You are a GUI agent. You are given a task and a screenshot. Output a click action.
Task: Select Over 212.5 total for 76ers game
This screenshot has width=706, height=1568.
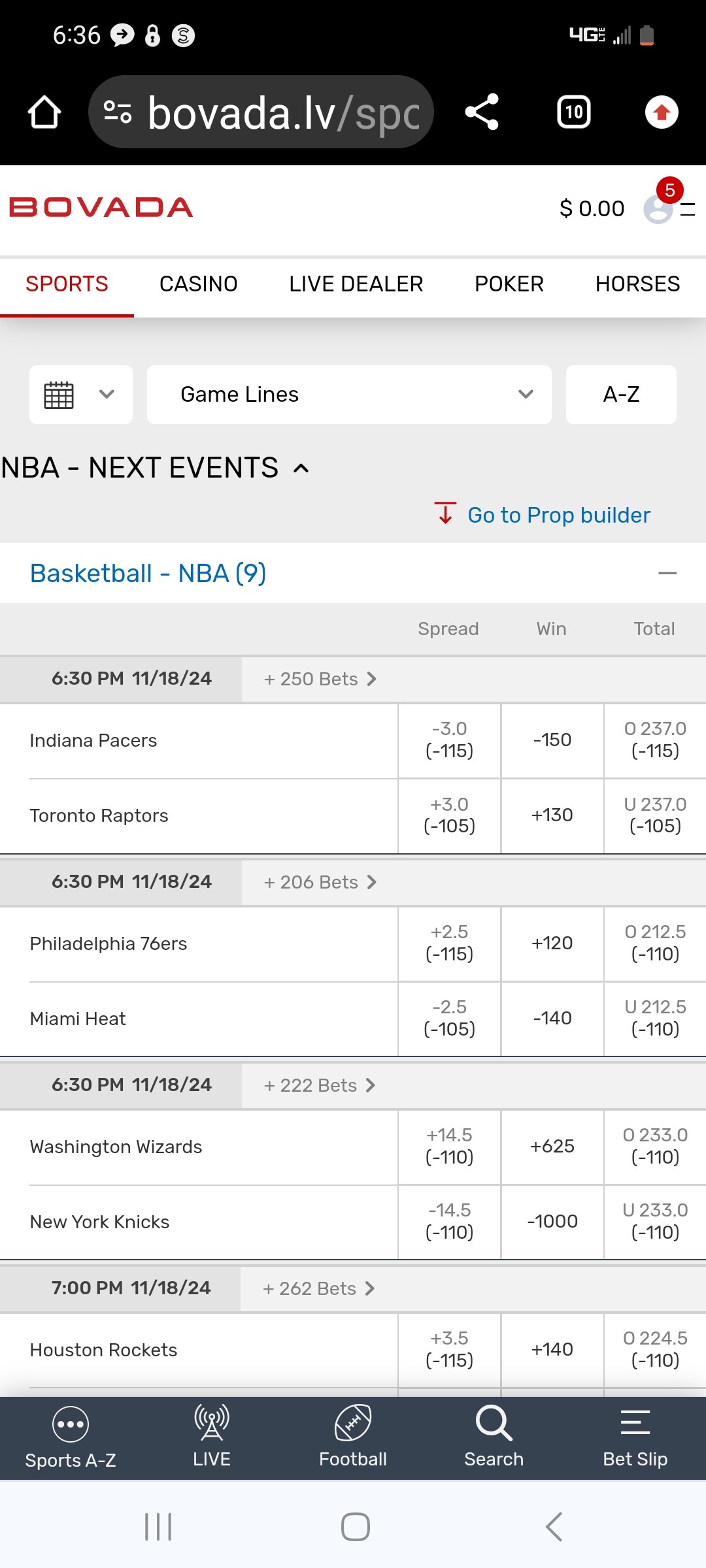click(655, 943)
